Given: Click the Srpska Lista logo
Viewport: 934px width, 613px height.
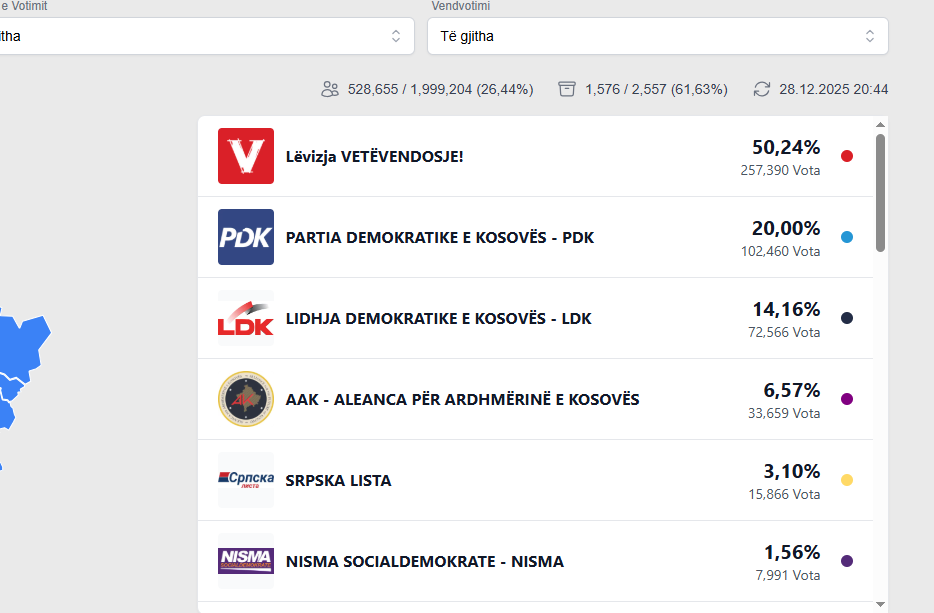Looking at the screenshot, I should 246,480.
